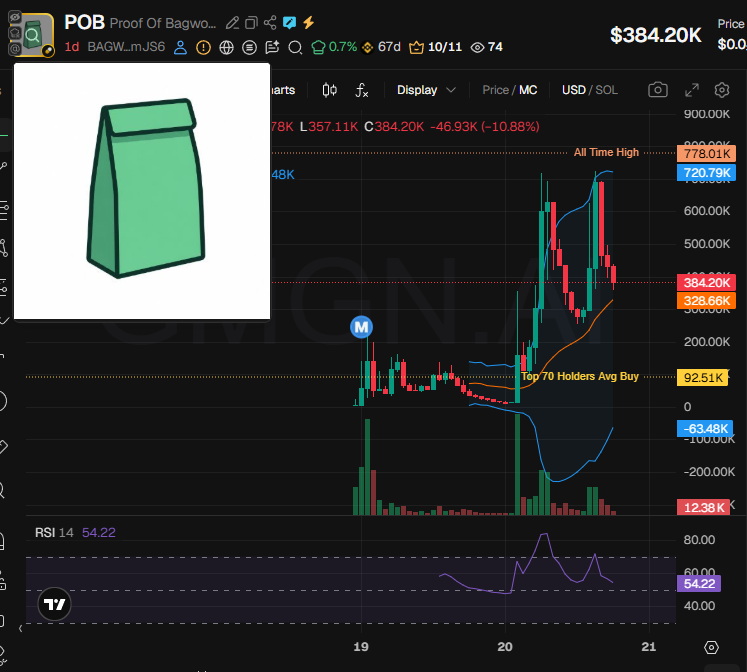This screenshot has width=747, height=672.
Task: Click the chef hat icon beside the token avatar
Action: click(x=15, y=33)
